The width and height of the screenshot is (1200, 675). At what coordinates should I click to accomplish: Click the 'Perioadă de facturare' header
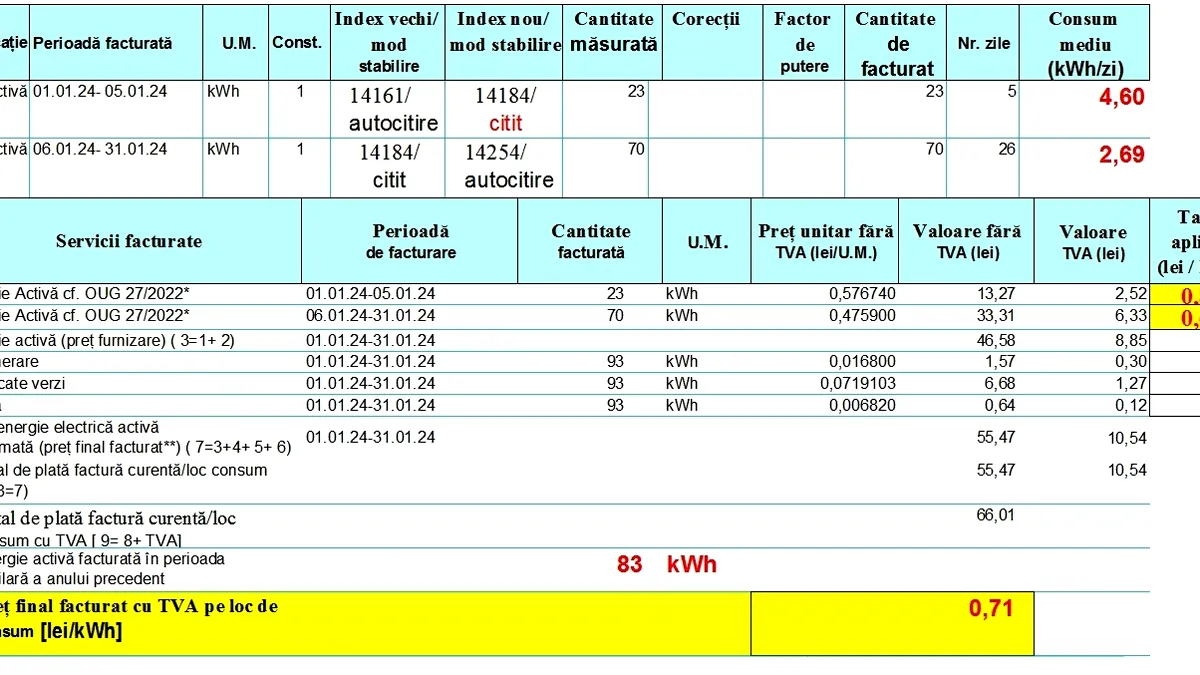tap(411, 241)
